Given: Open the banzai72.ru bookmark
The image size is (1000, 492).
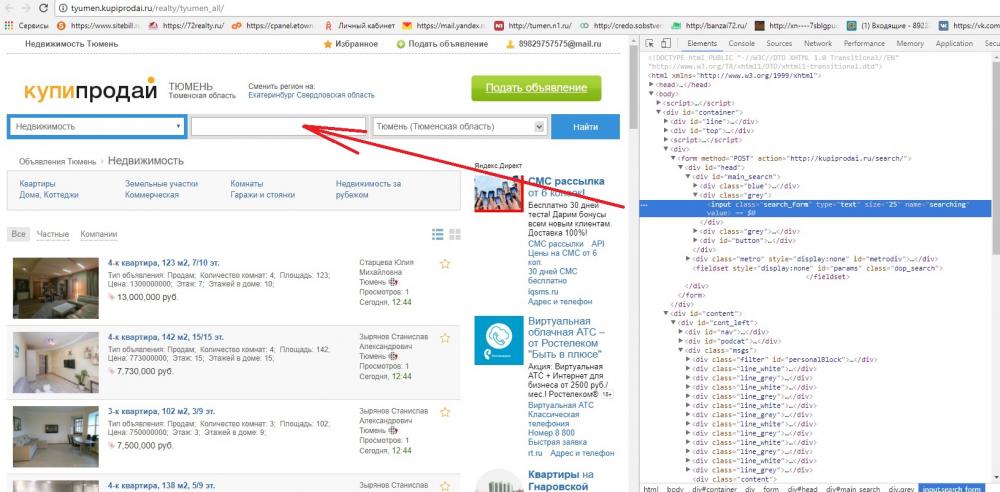Looking at the screenshot, I should click(708, 26).
